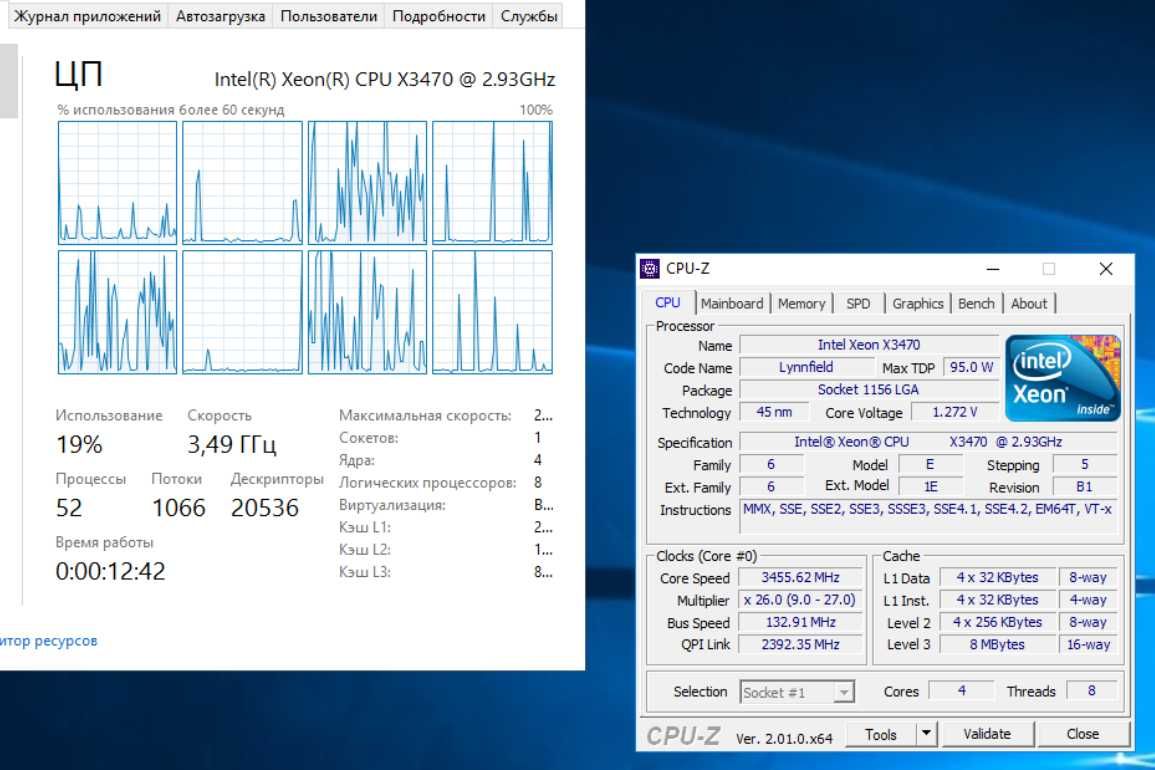Click the Name field showing Intel Xeon X3470
Viewport: 1155px width, 770px height.
pyautogui.click(x=868, y=345)
